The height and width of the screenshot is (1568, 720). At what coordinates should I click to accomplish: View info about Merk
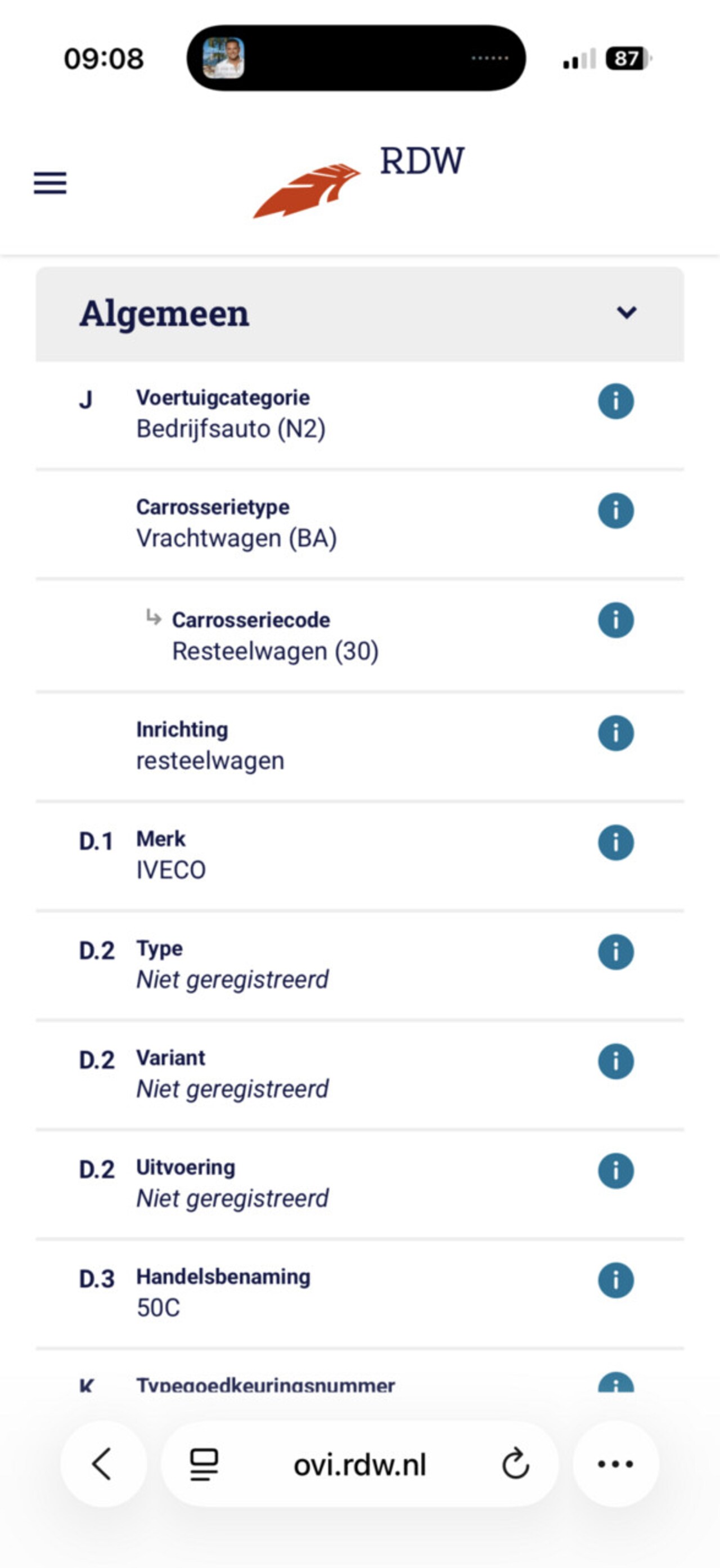(x=615, y=843)
